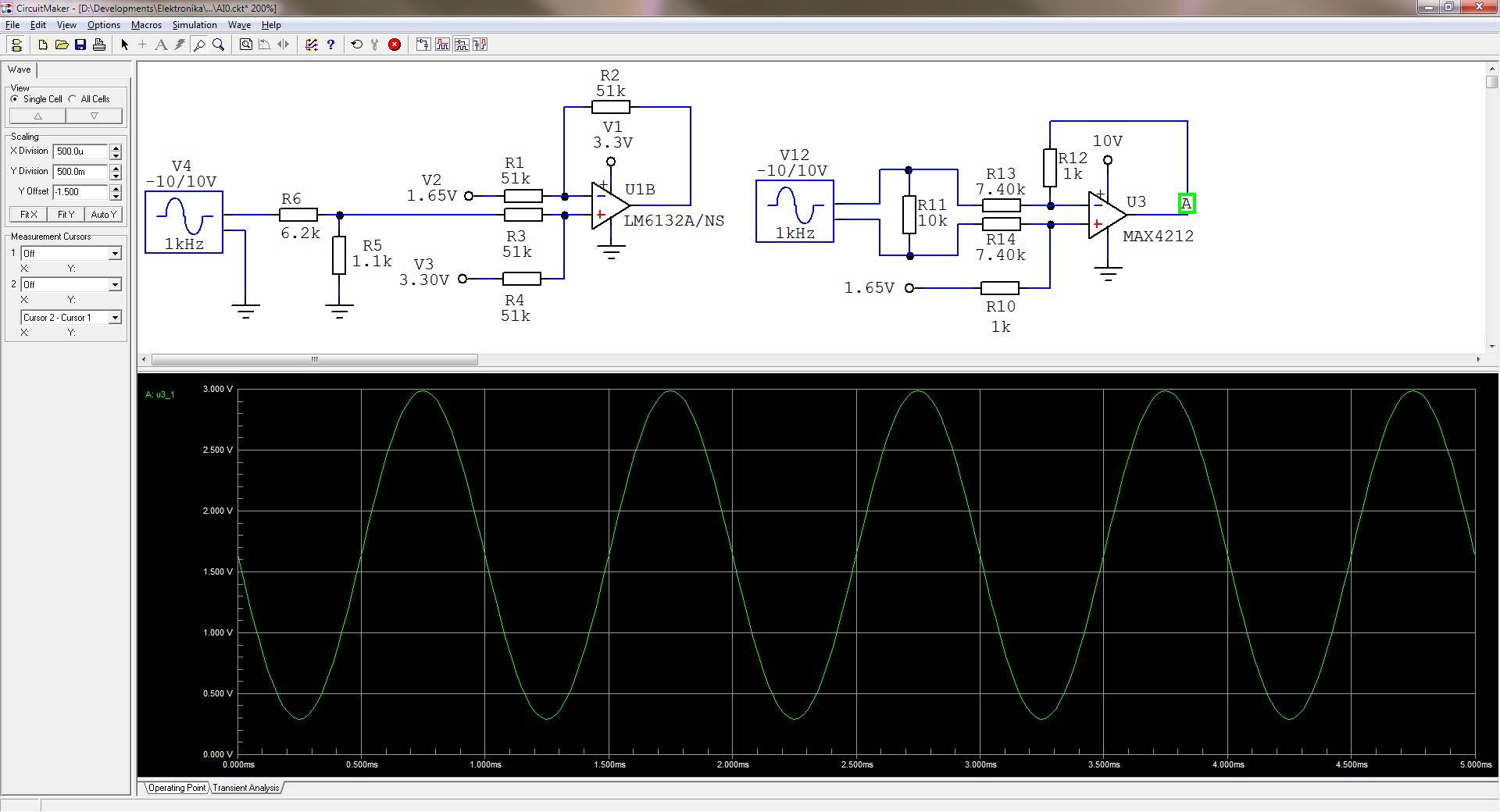1500x812 pixels.
Task: Click the scroll-right arrow of schematic
Action: tap(1478, 359)
